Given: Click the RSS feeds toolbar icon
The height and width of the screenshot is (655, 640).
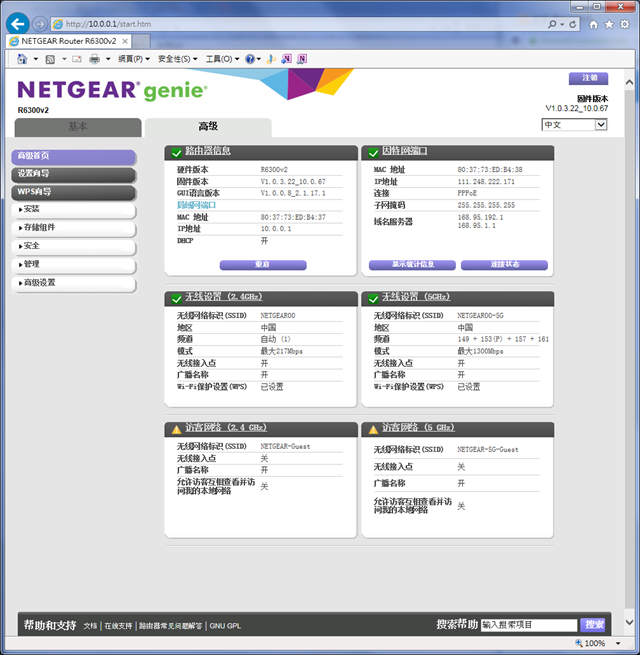Looking at the screenshot, I should [x=50, y=59].
